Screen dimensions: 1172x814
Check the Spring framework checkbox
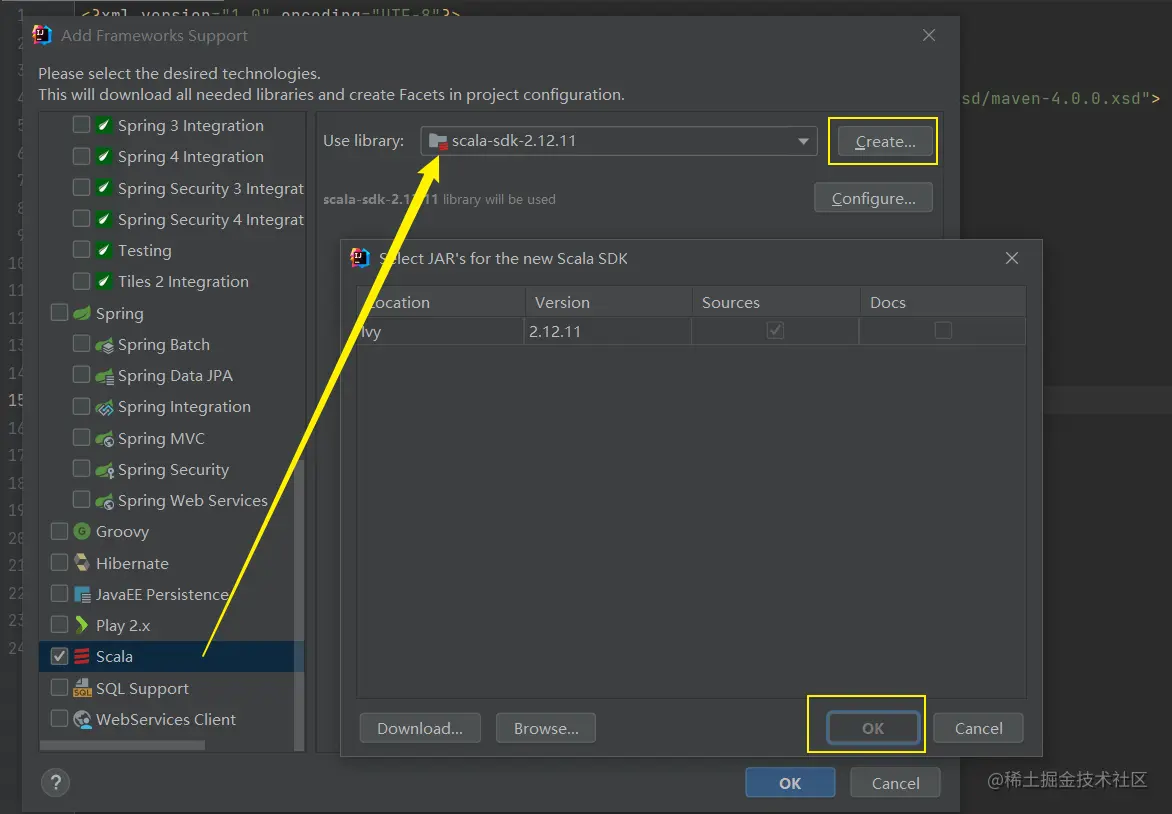(59, 312)
